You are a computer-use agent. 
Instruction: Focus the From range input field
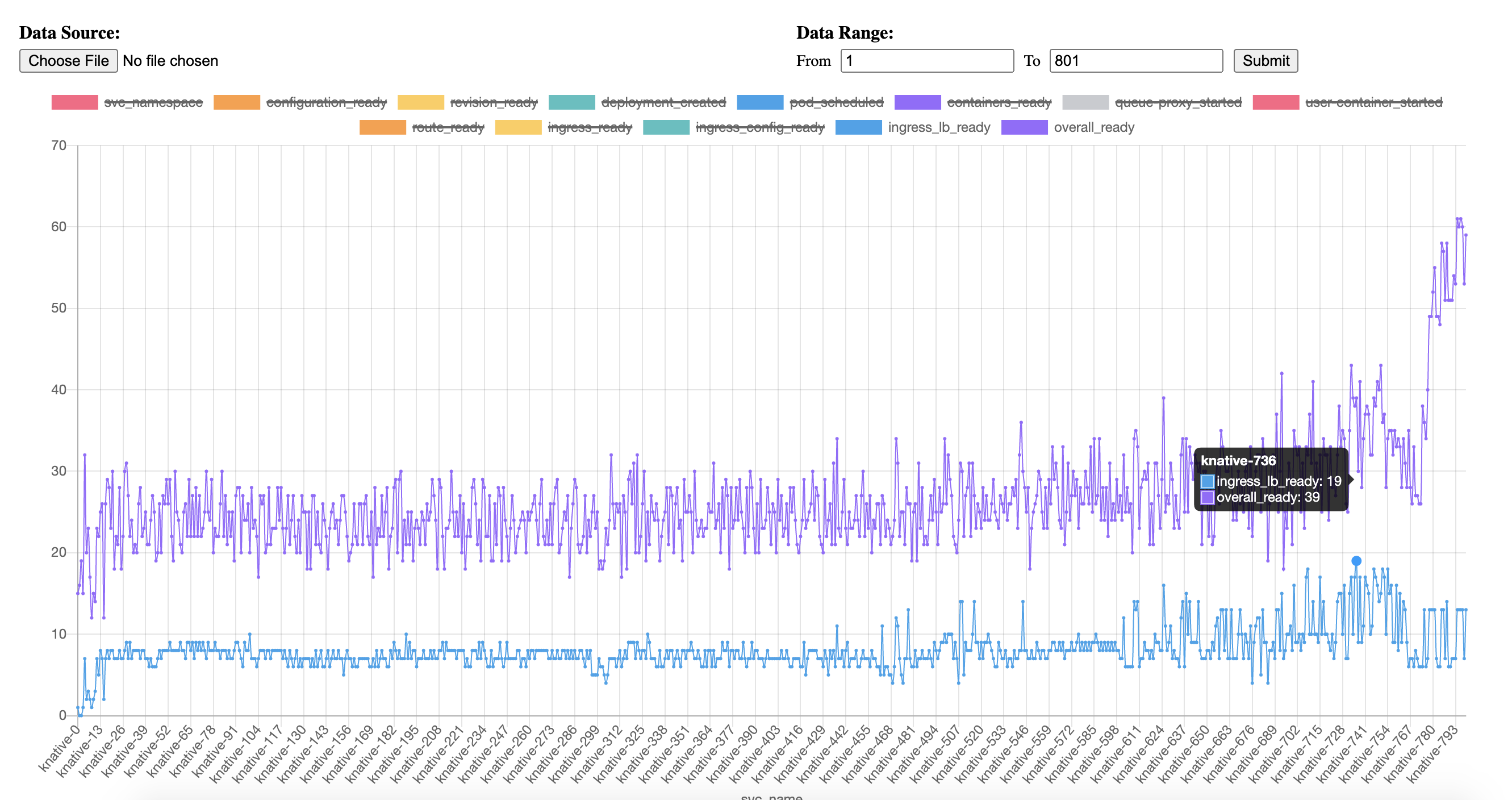point(926,60)
